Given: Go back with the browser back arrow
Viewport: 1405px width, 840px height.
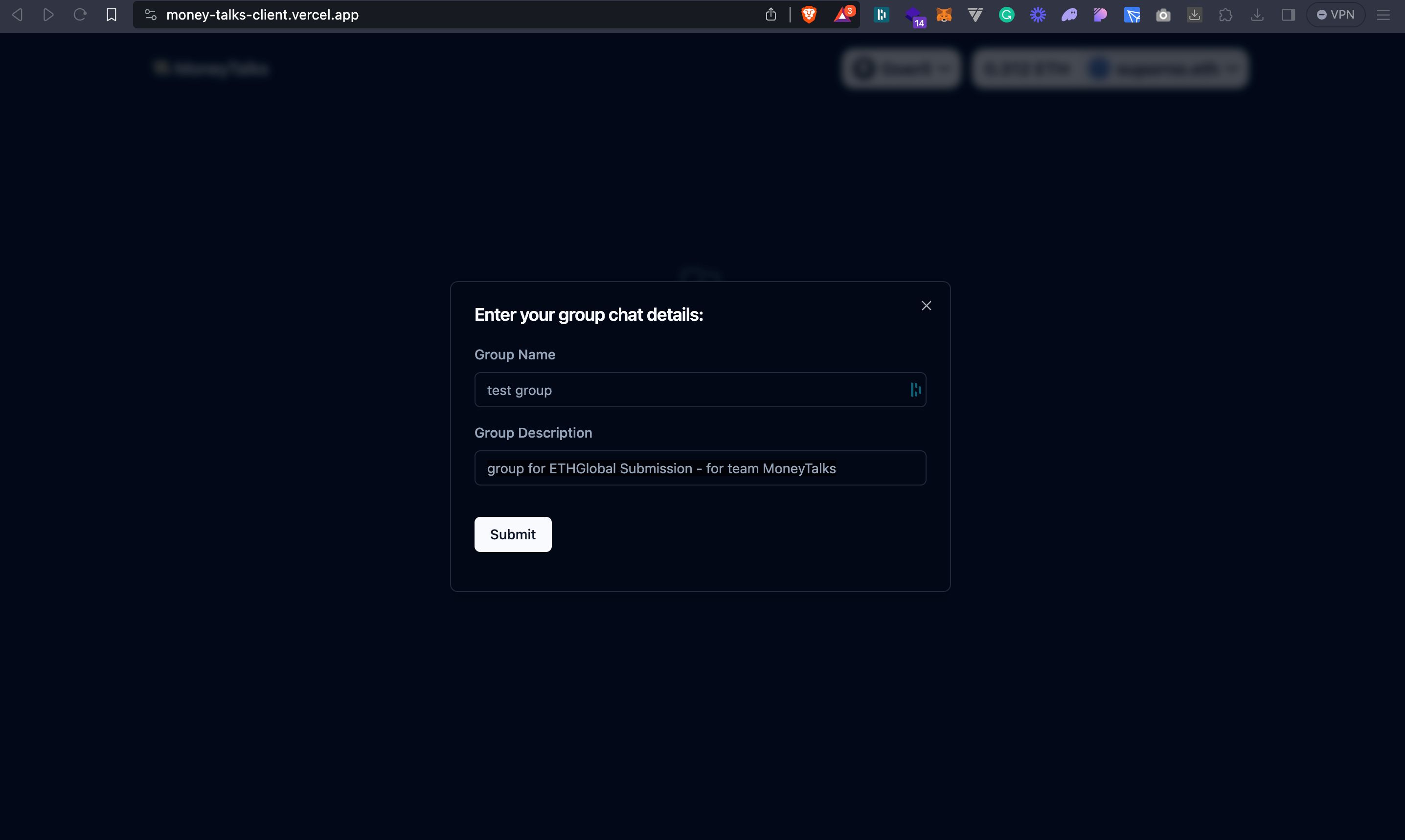Looking at the screenshot, I should 18,15.
